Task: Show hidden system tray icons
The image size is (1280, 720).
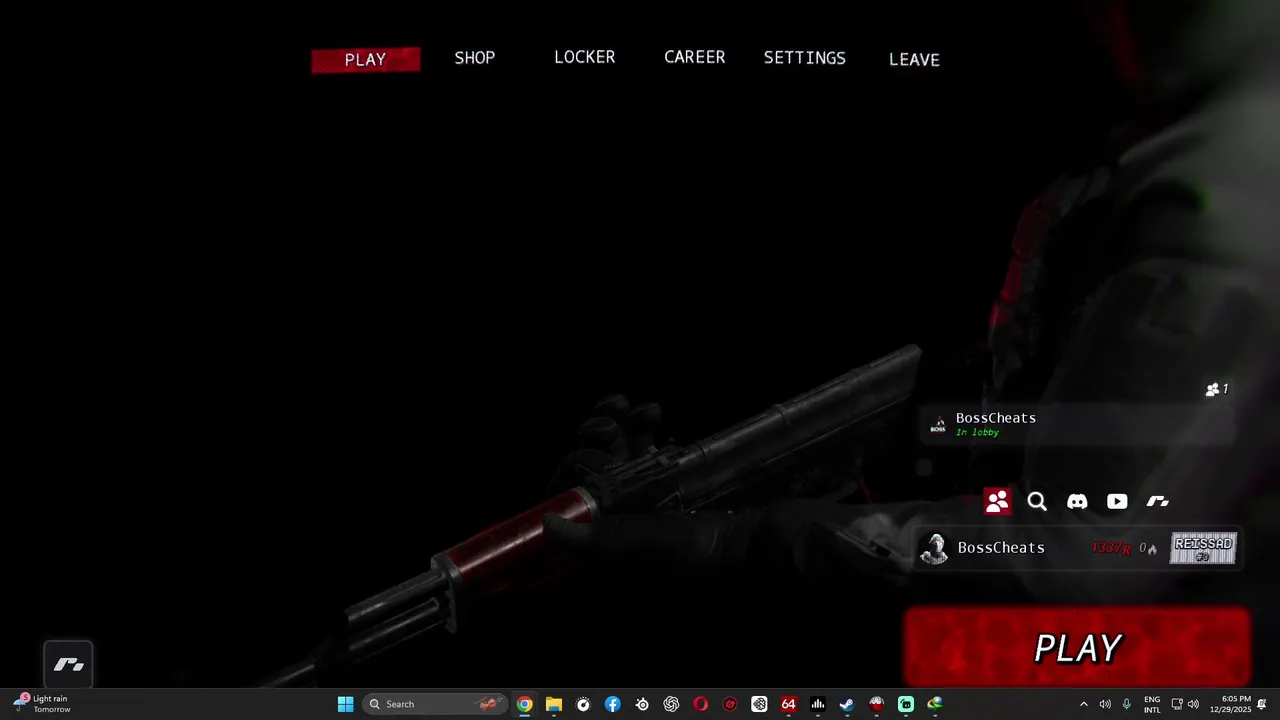Action: [x=1083, y=704]
